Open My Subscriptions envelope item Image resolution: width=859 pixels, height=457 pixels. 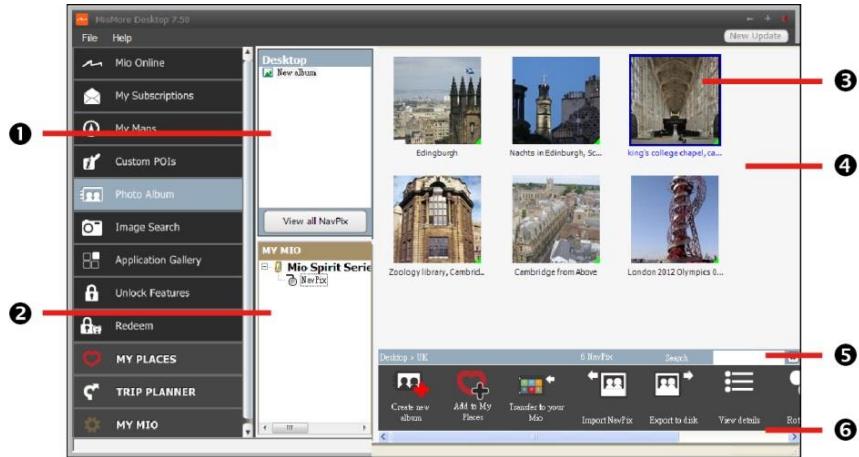click(158, 96)
